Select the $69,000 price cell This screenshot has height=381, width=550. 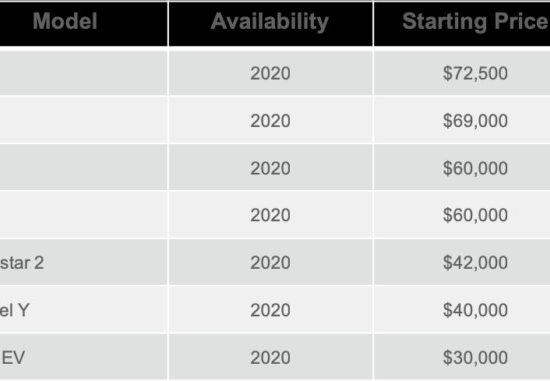click(462, 120)
